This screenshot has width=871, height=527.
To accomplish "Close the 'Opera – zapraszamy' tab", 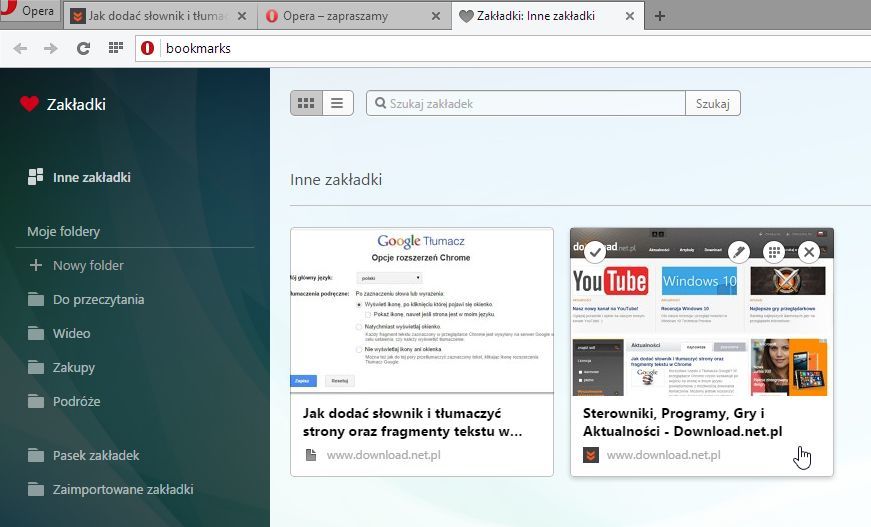I will 436,16.
